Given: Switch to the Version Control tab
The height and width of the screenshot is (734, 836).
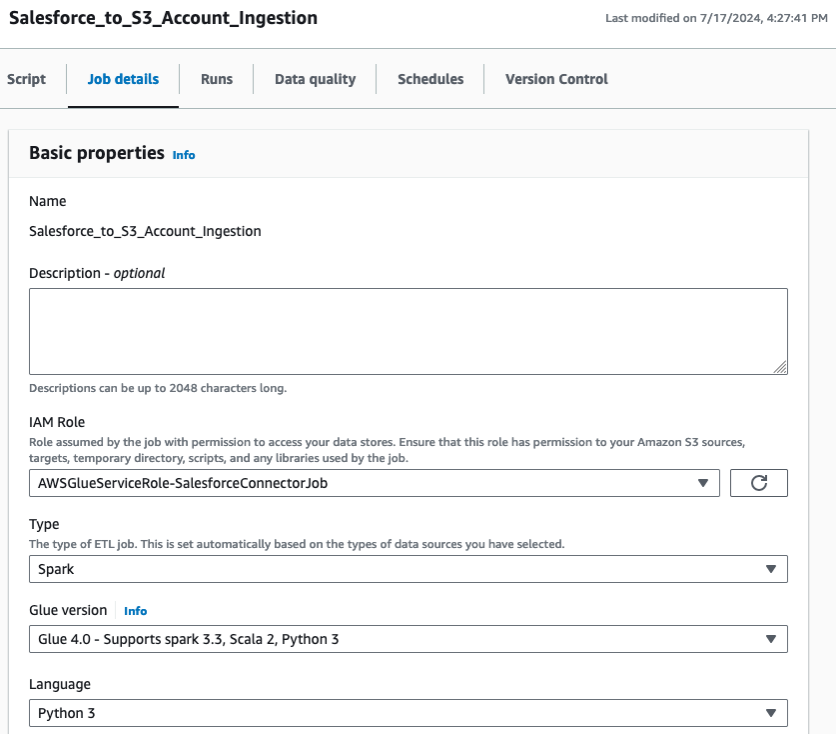Looking at the screenshot, I should [x=556, y=79].
